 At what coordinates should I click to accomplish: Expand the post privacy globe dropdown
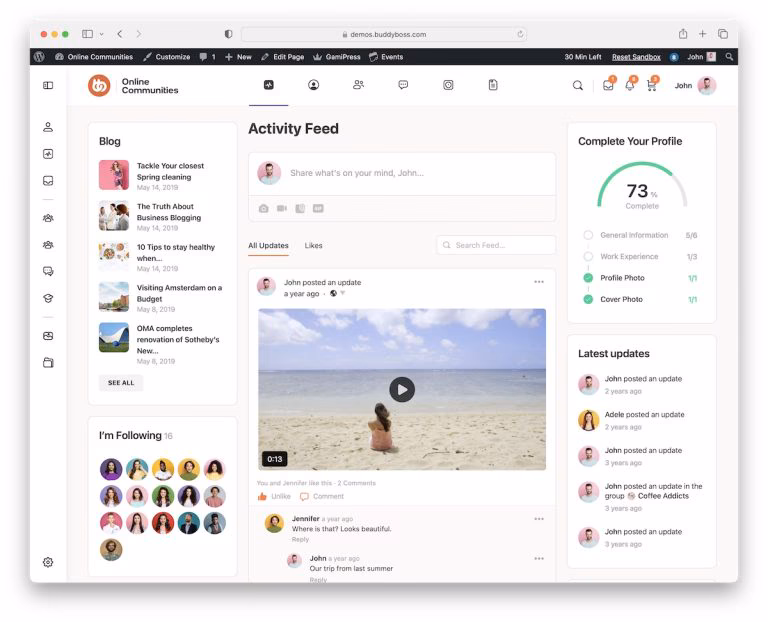[336, 294]
